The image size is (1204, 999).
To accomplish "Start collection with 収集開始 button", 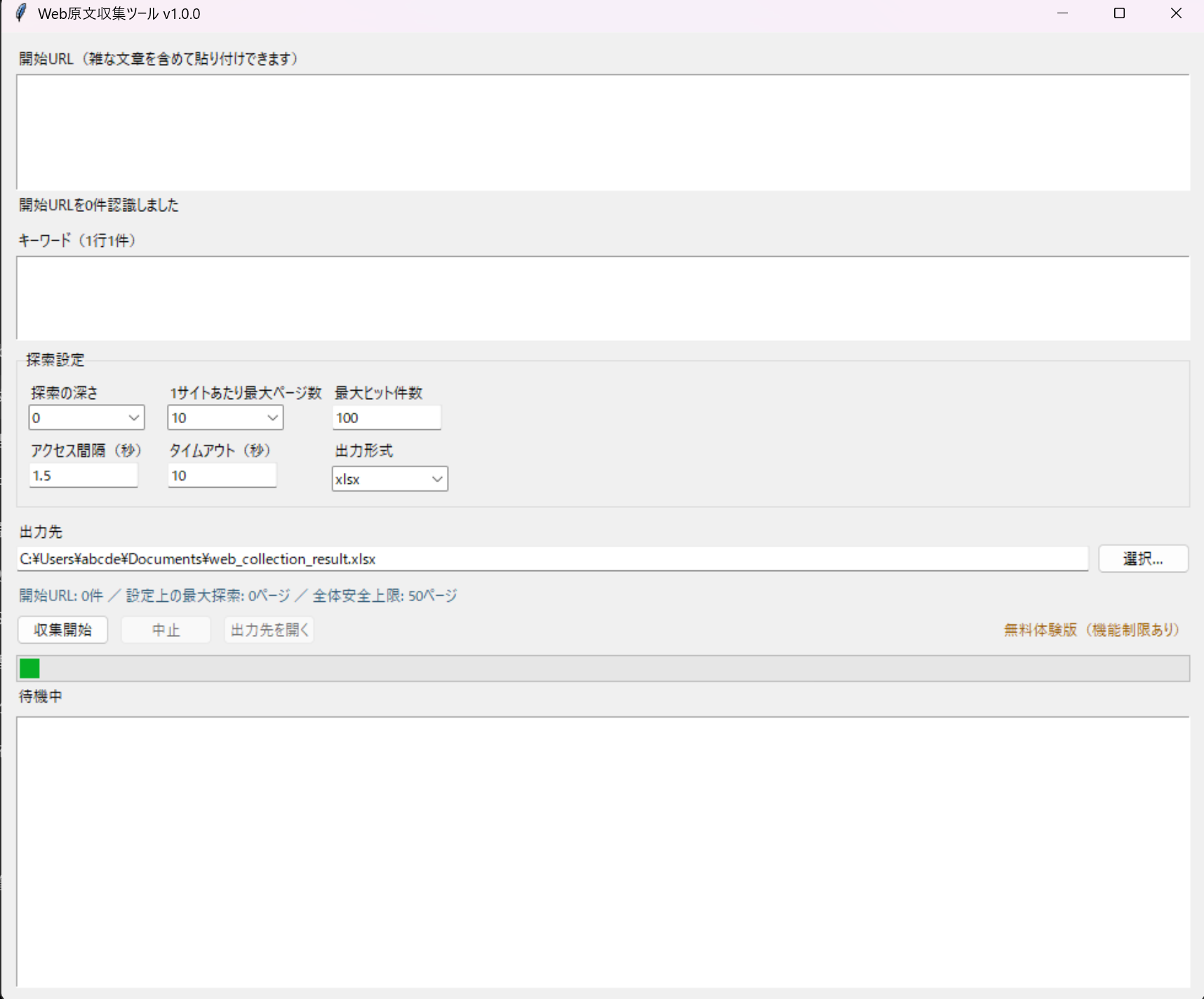I will click(x=62, y=629).
